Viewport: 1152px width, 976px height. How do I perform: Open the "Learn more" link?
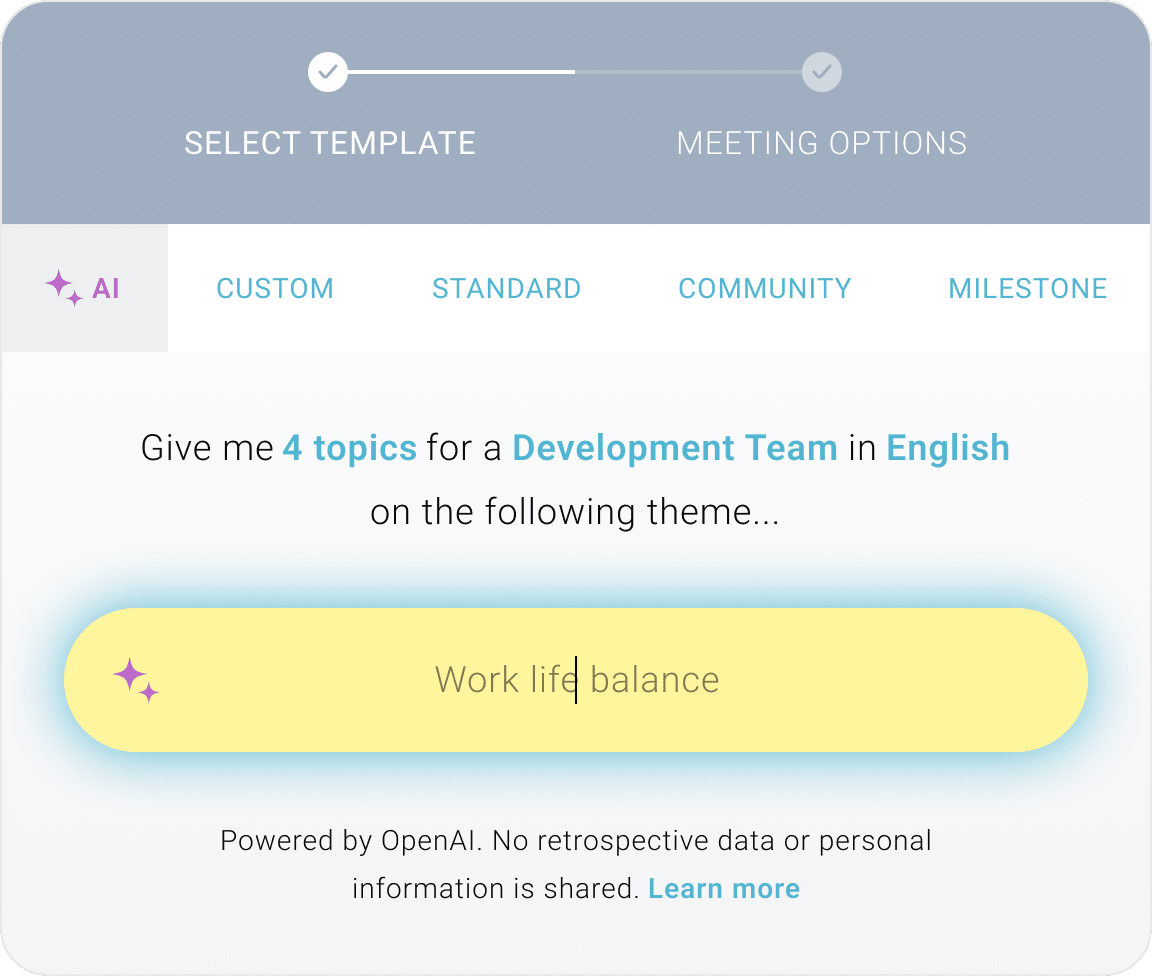724,889
